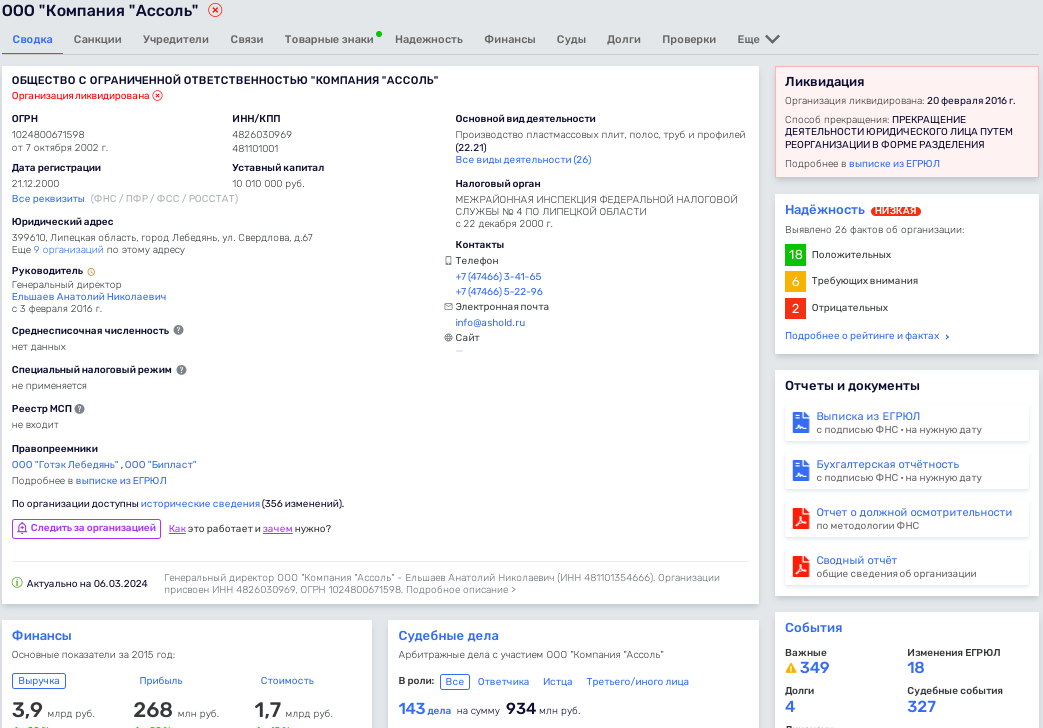
Task: Open the 143 дела link
Action: (424, 709)
